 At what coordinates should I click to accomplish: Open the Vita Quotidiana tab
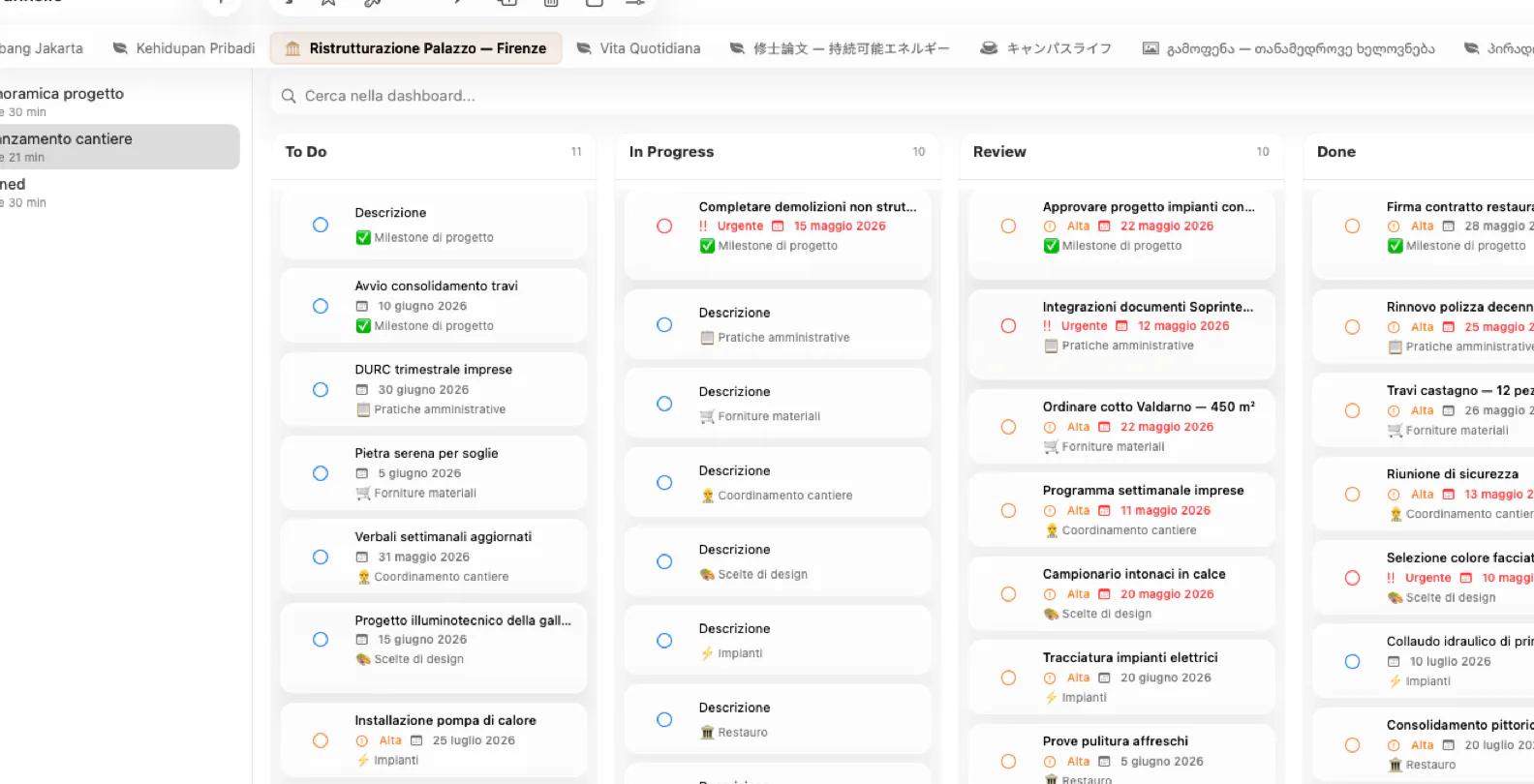tap(638, 48)
